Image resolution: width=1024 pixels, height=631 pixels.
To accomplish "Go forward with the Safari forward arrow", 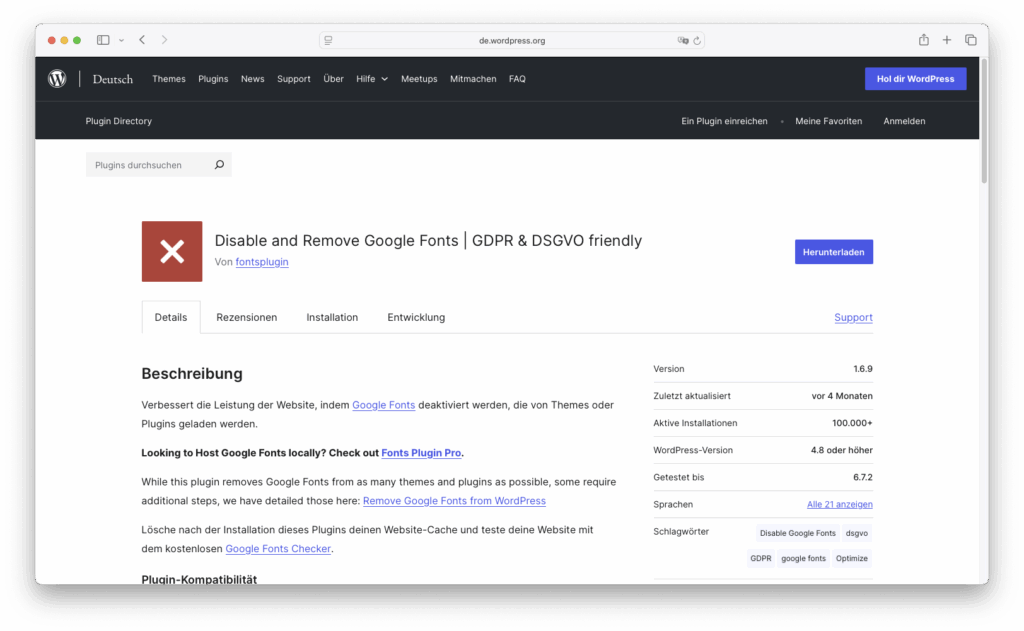I will tap(164, 40).
